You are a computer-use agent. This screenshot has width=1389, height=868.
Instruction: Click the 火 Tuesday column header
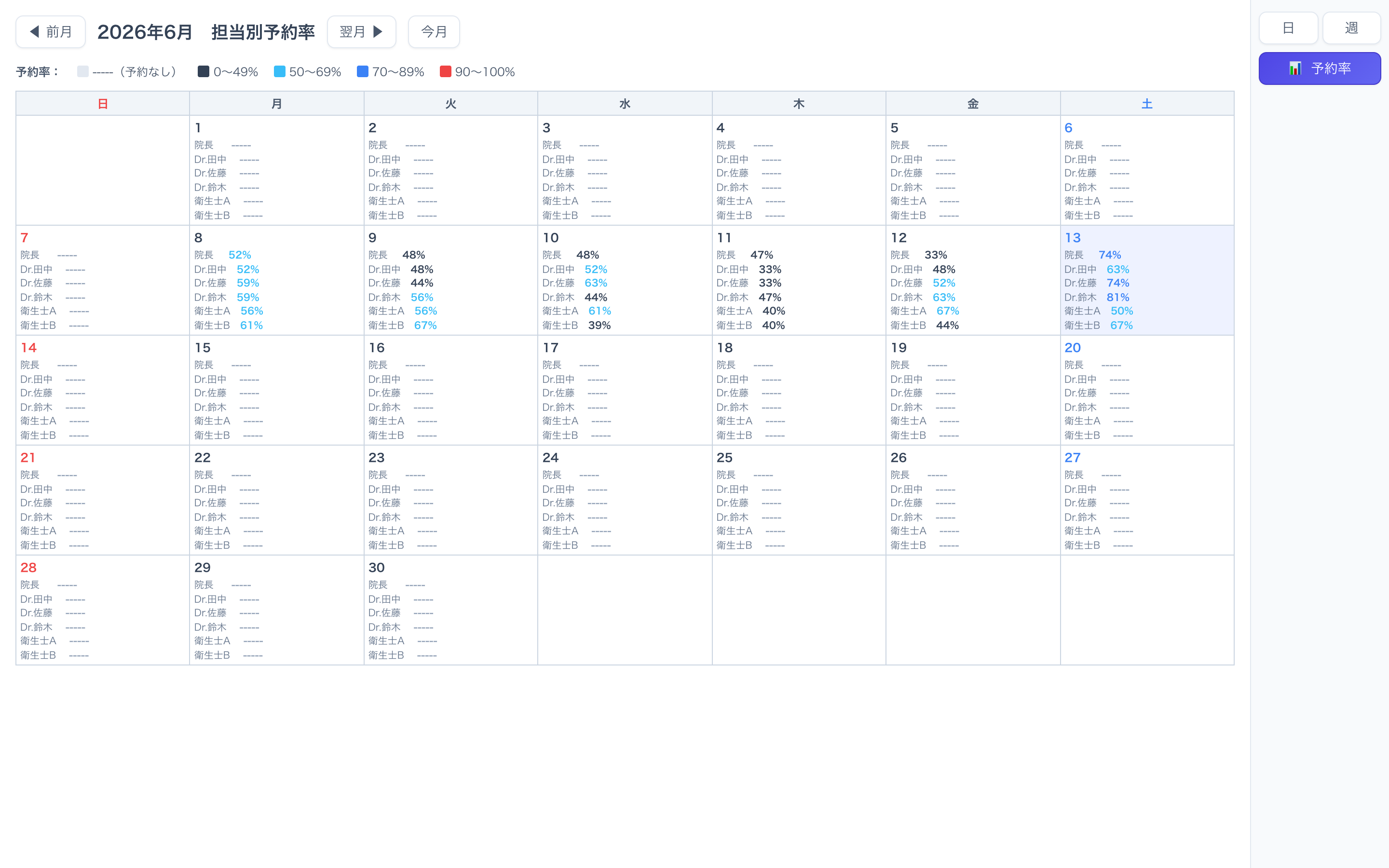(450, 103)
